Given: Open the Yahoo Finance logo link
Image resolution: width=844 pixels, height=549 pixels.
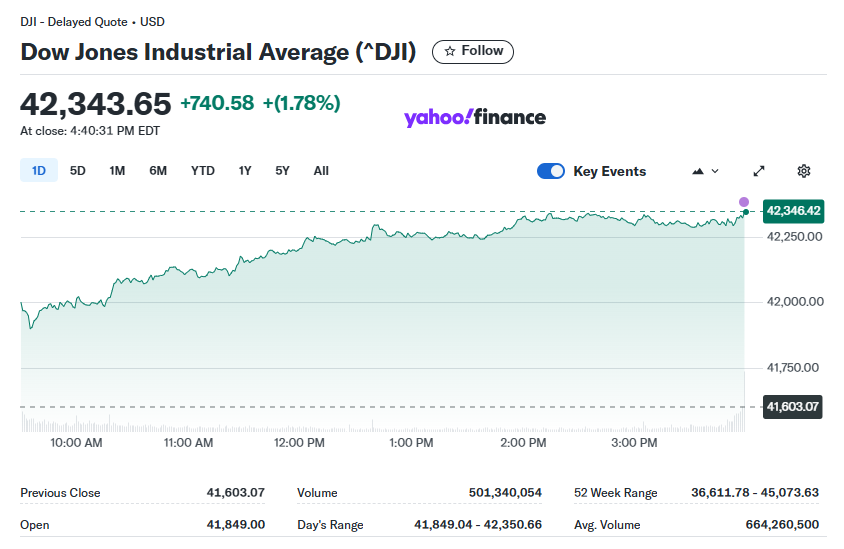Looking at the screenshot, I should pos(475,118).
